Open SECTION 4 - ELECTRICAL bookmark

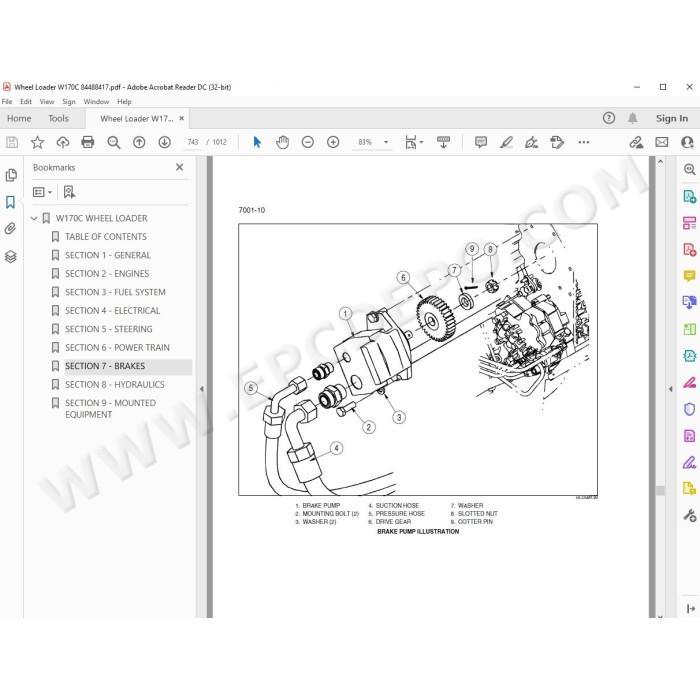(x=112, y=311)
